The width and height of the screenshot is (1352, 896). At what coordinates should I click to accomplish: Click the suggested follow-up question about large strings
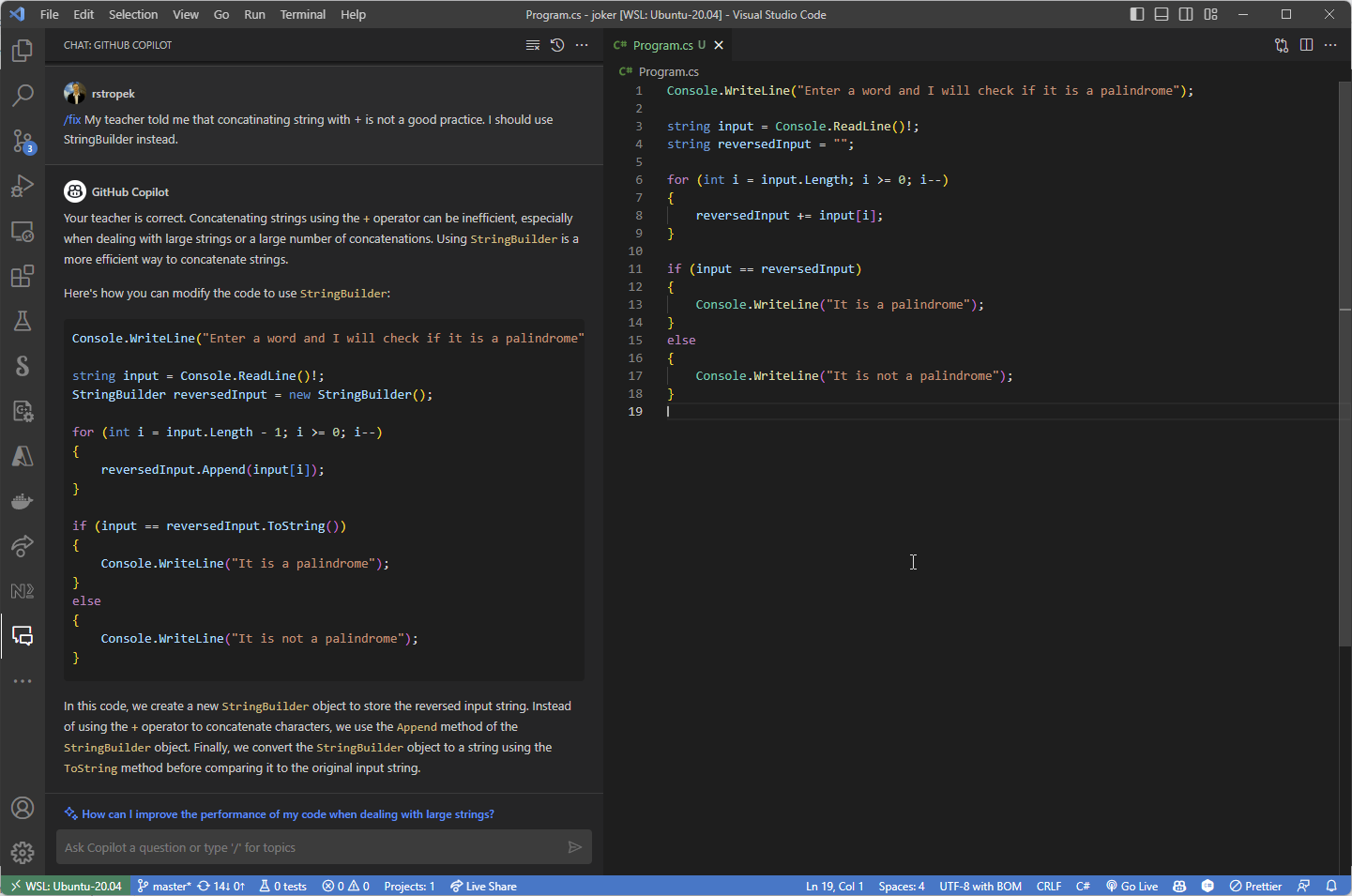point(287,814)
